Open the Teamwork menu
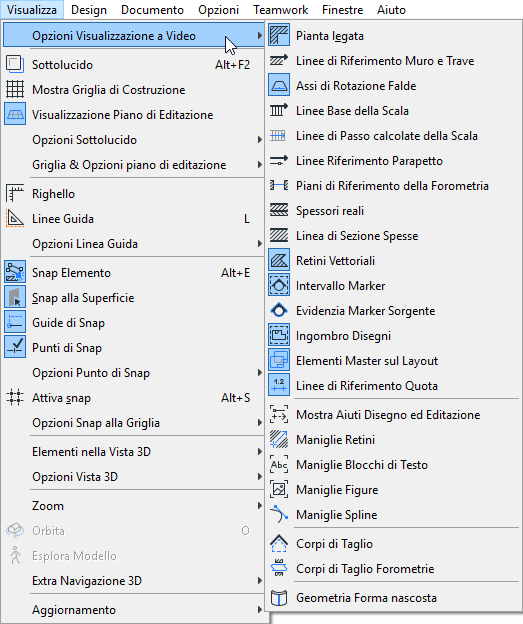The image size is (523, 624). click(281, 10)
